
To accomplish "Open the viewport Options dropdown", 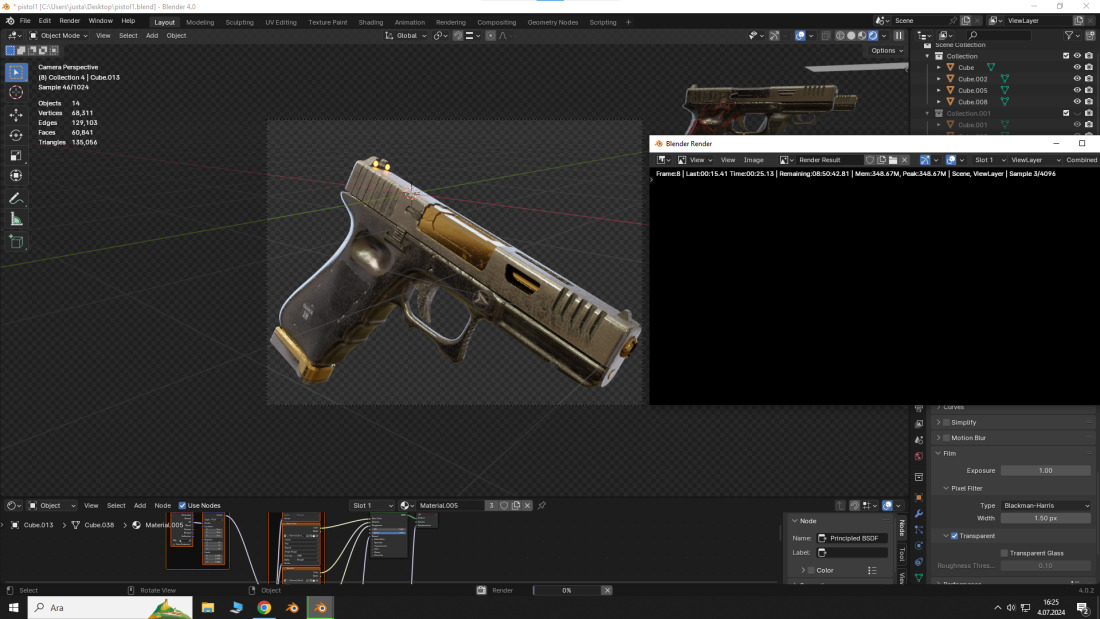I will 887,51.
